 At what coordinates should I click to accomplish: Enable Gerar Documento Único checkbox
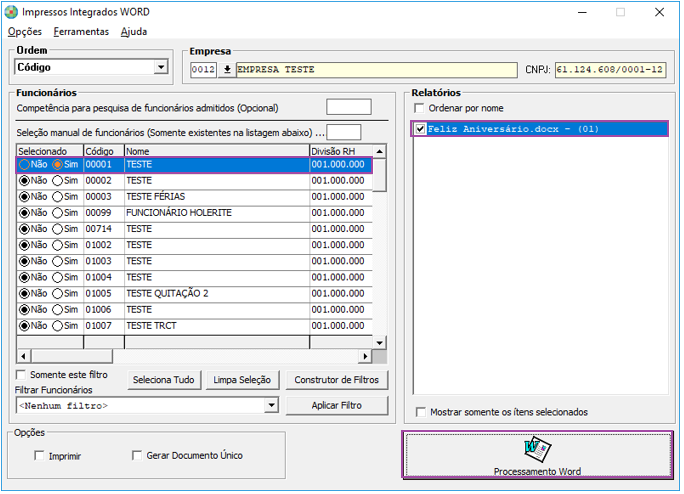[137, 456]
